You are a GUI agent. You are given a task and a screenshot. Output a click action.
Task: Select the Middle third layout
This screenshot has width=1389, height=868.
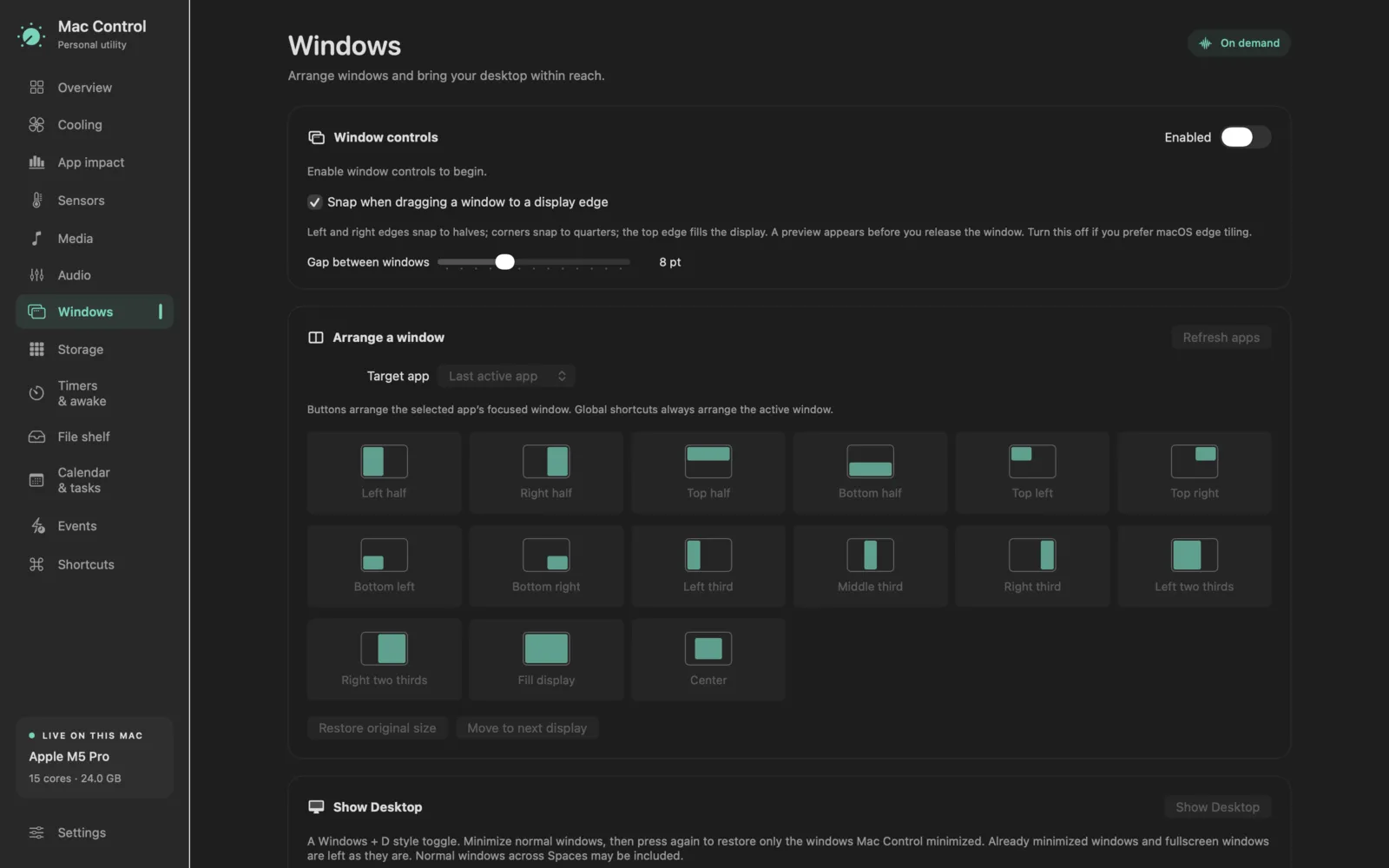(x=870, y=566)
